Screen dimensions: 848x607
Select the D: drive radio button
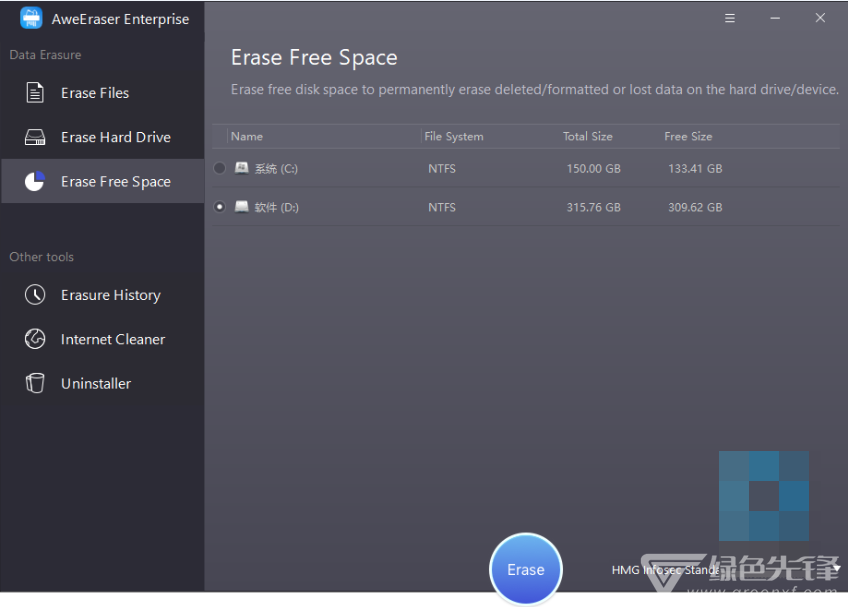220,207
